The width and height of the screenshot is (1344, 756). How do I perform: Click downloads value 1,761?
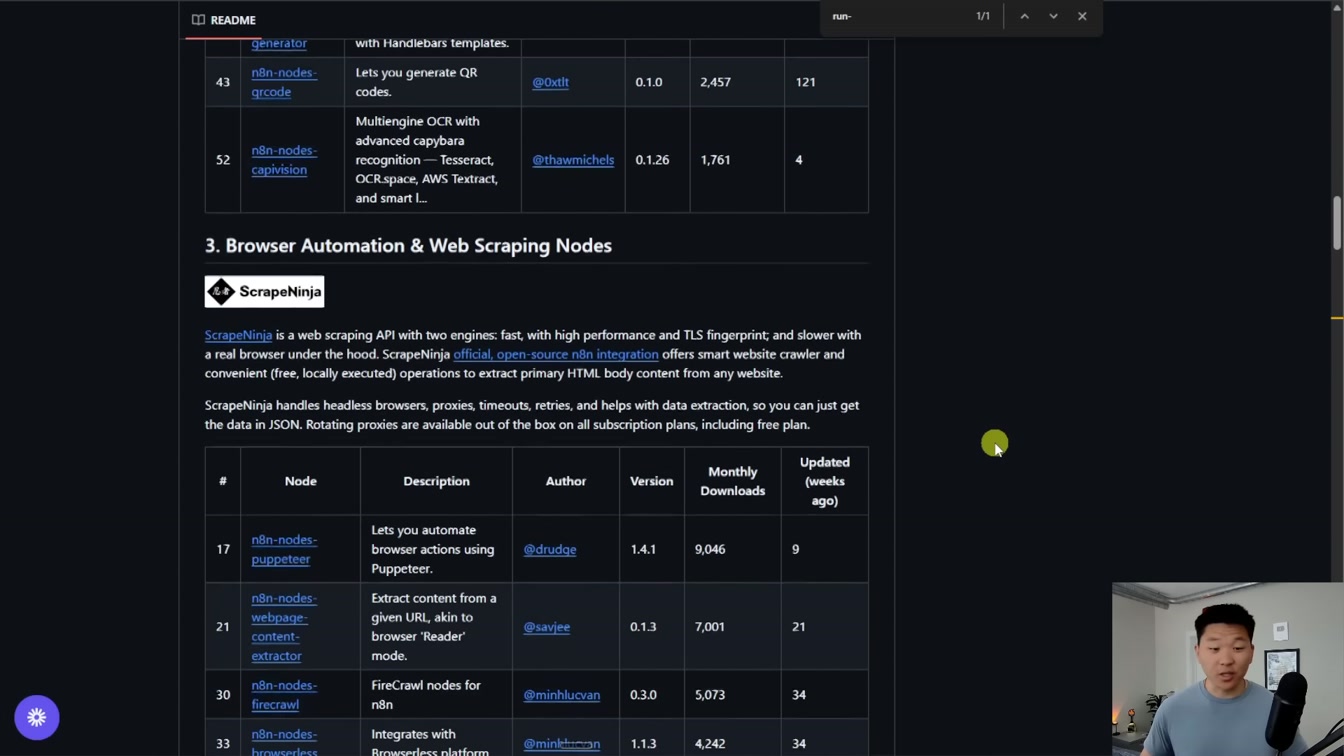pos(715,160)
